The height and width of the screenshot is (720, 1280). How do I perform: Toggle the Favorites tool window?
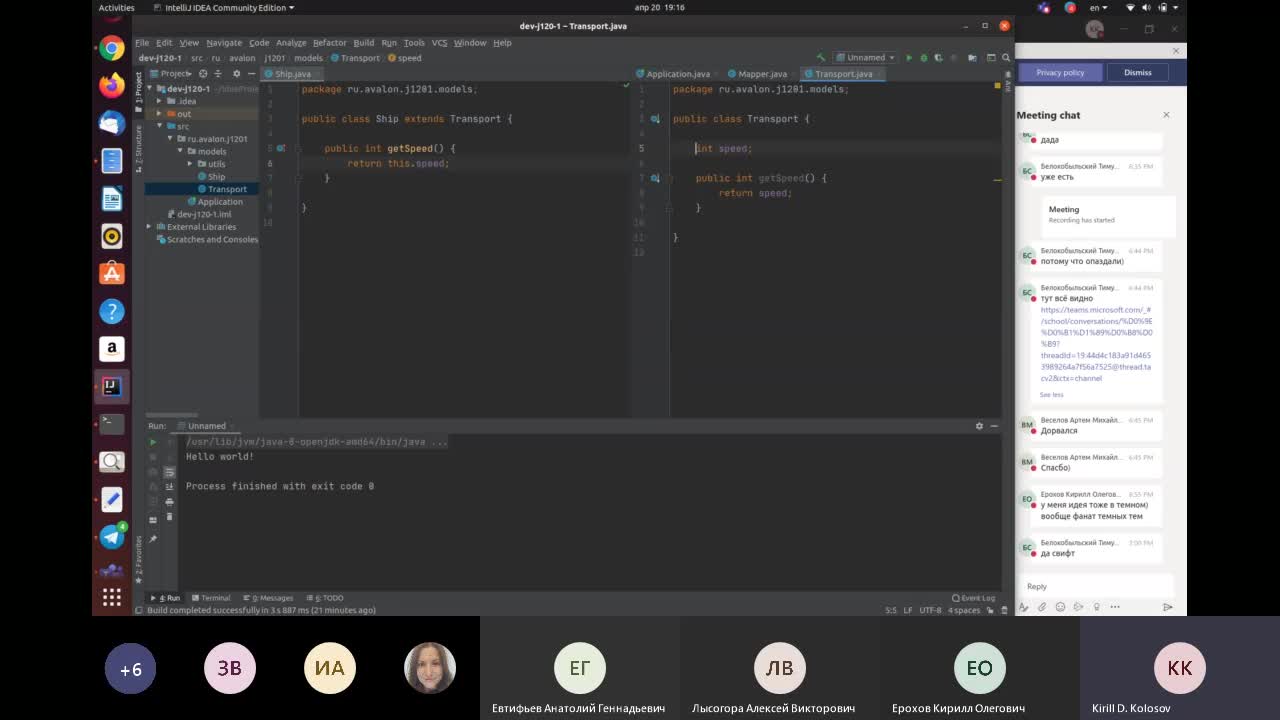139,560
